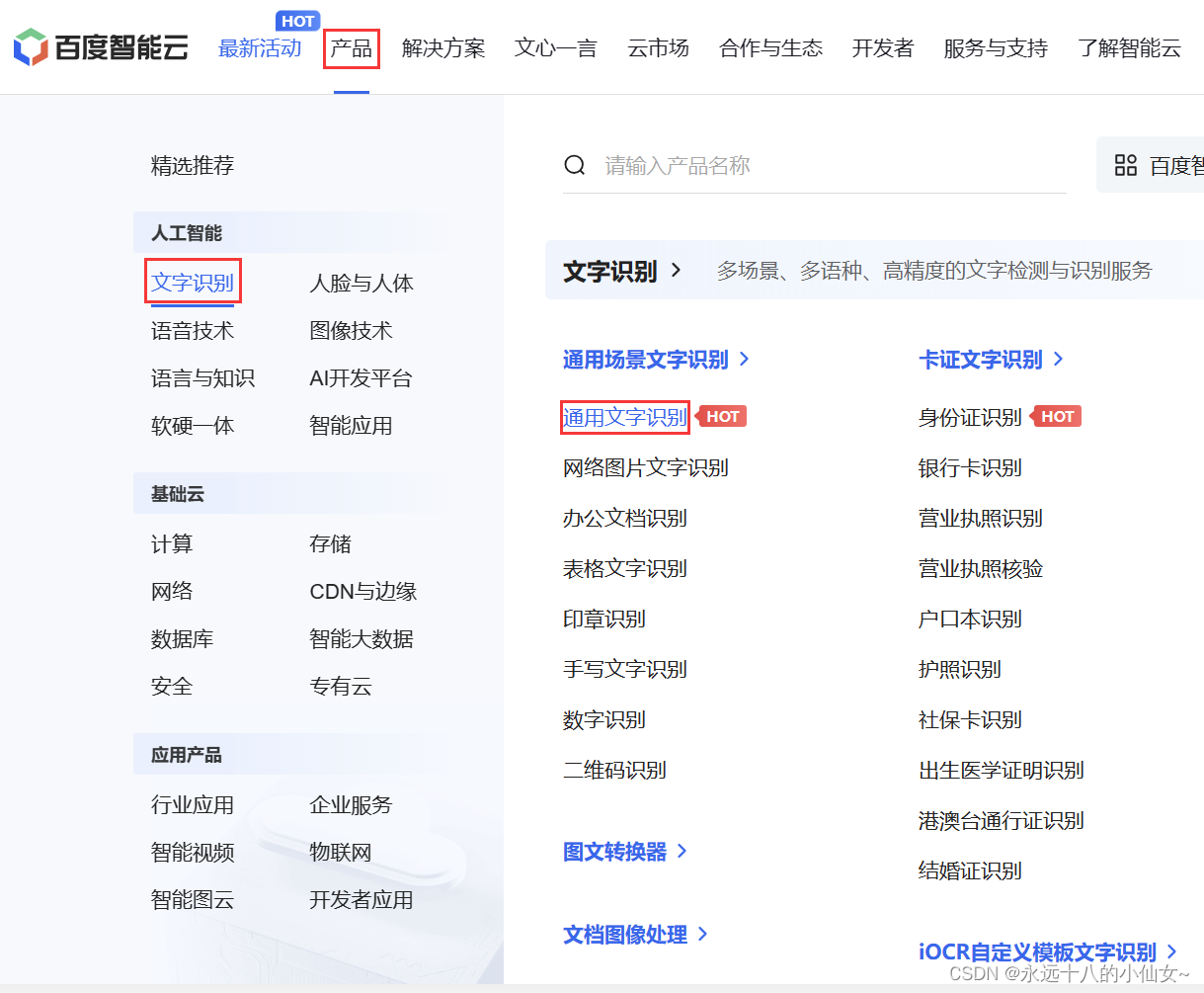Expand iOCR自定义模板文字识别 chevron
Image resolution: width=1204 pixels, height=993 pixels.
1172,952
